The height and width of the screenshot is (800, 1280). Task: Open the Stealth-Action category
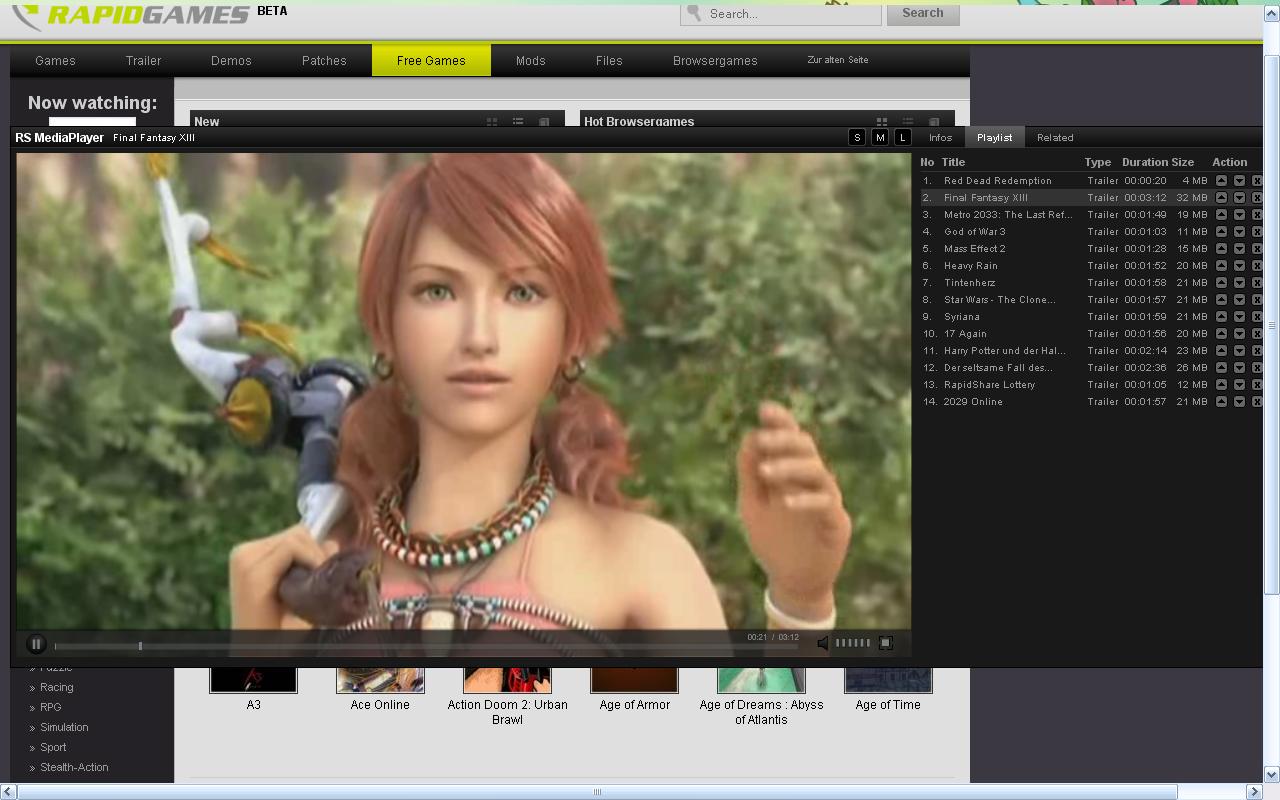[74, 767]
